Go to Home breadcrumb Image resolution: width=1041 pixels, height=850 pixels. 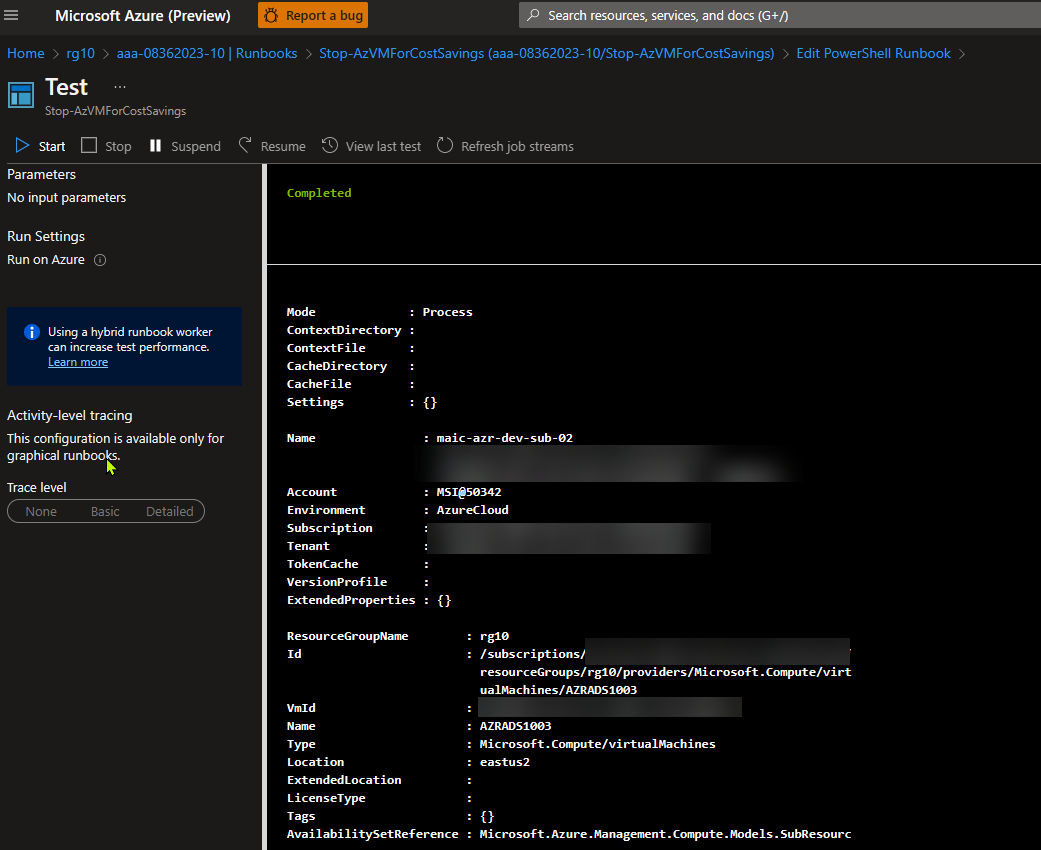[26, 53]
